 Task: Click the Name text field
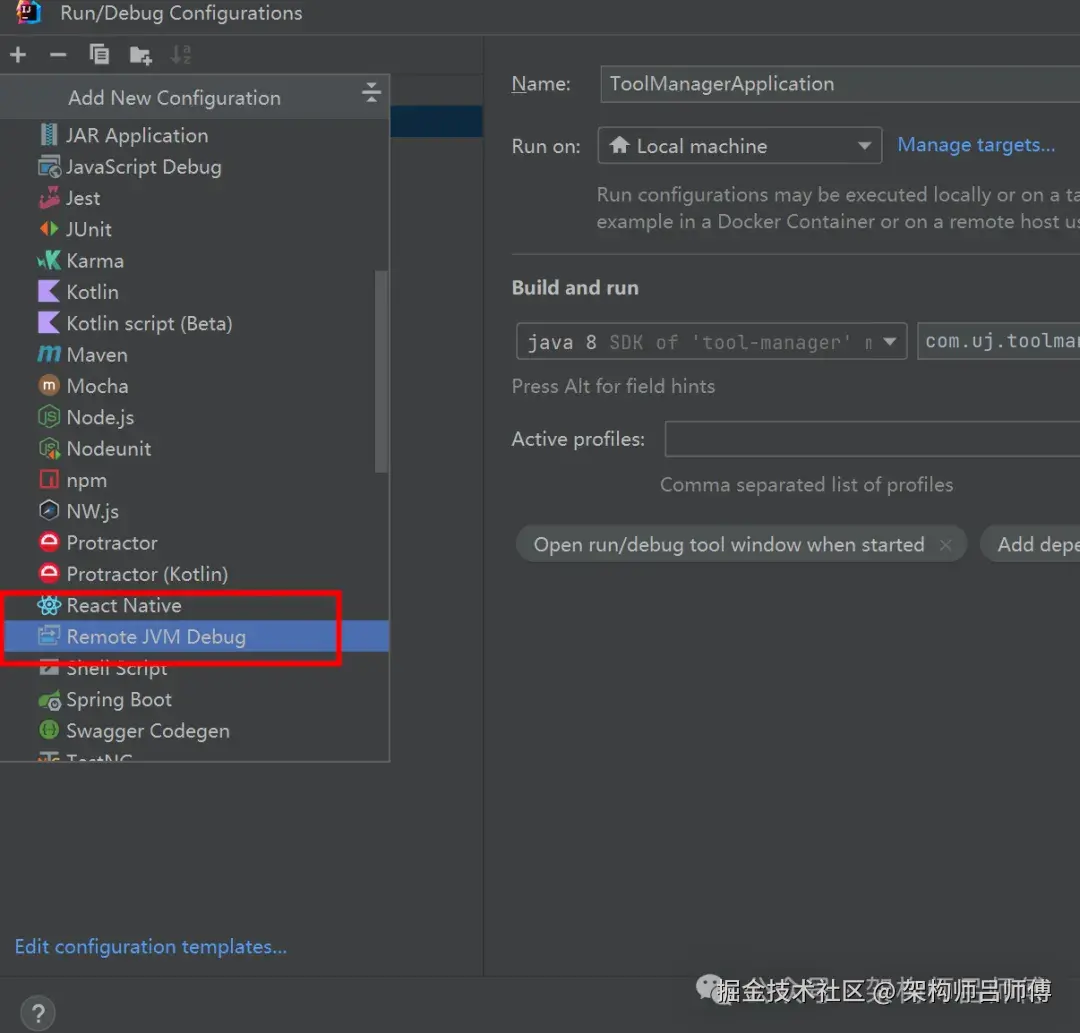tap(840, 84)
